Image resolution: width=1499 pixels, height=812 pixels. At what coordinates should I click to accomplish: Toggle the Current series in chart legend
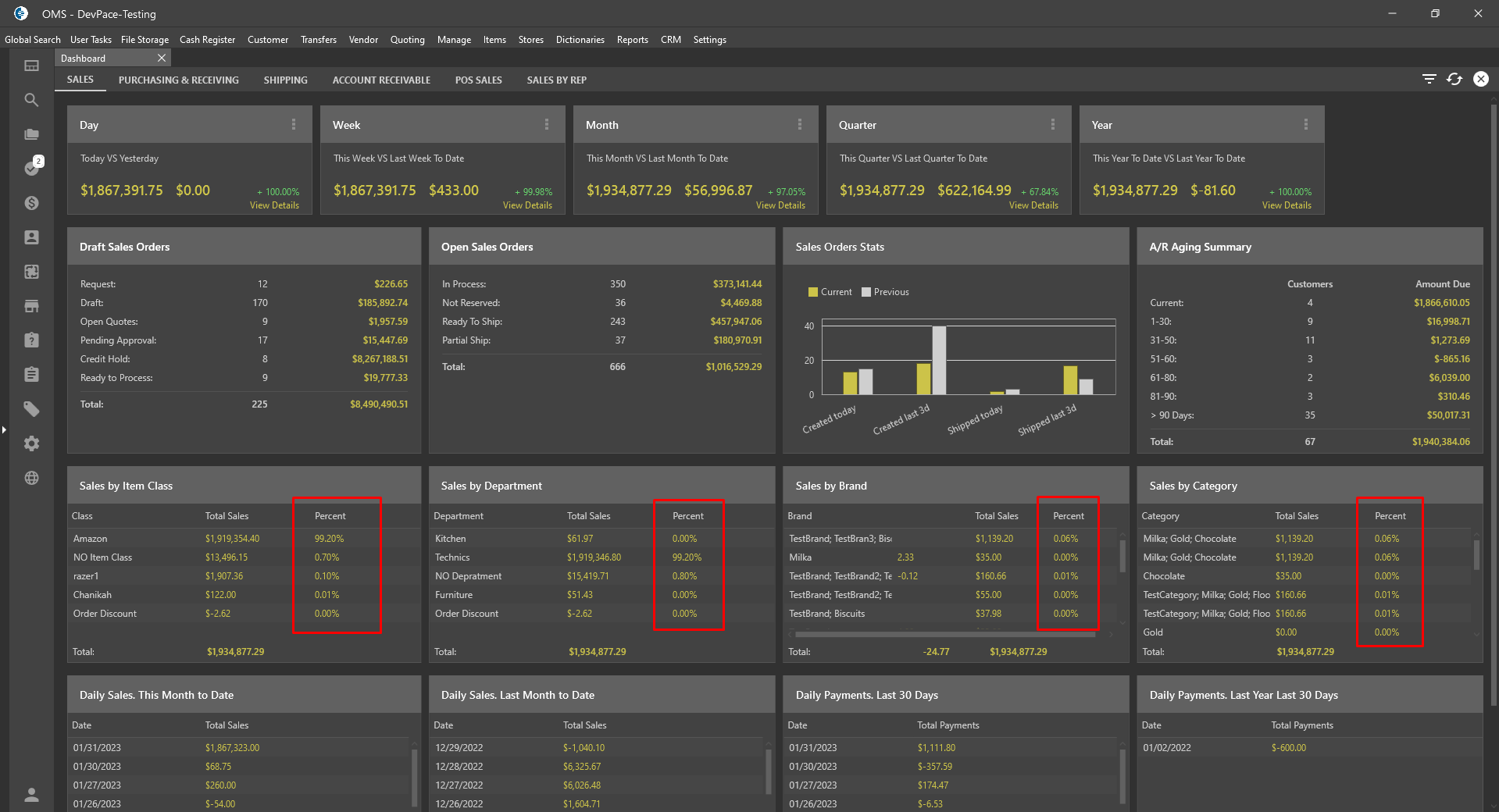point(830,292)
